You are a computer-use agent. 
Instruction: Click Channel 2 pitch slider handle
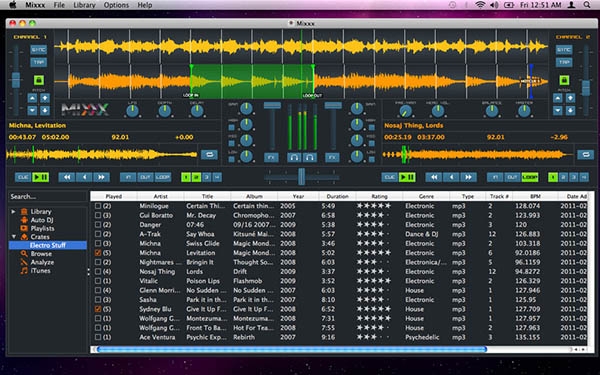coord(586,88)
